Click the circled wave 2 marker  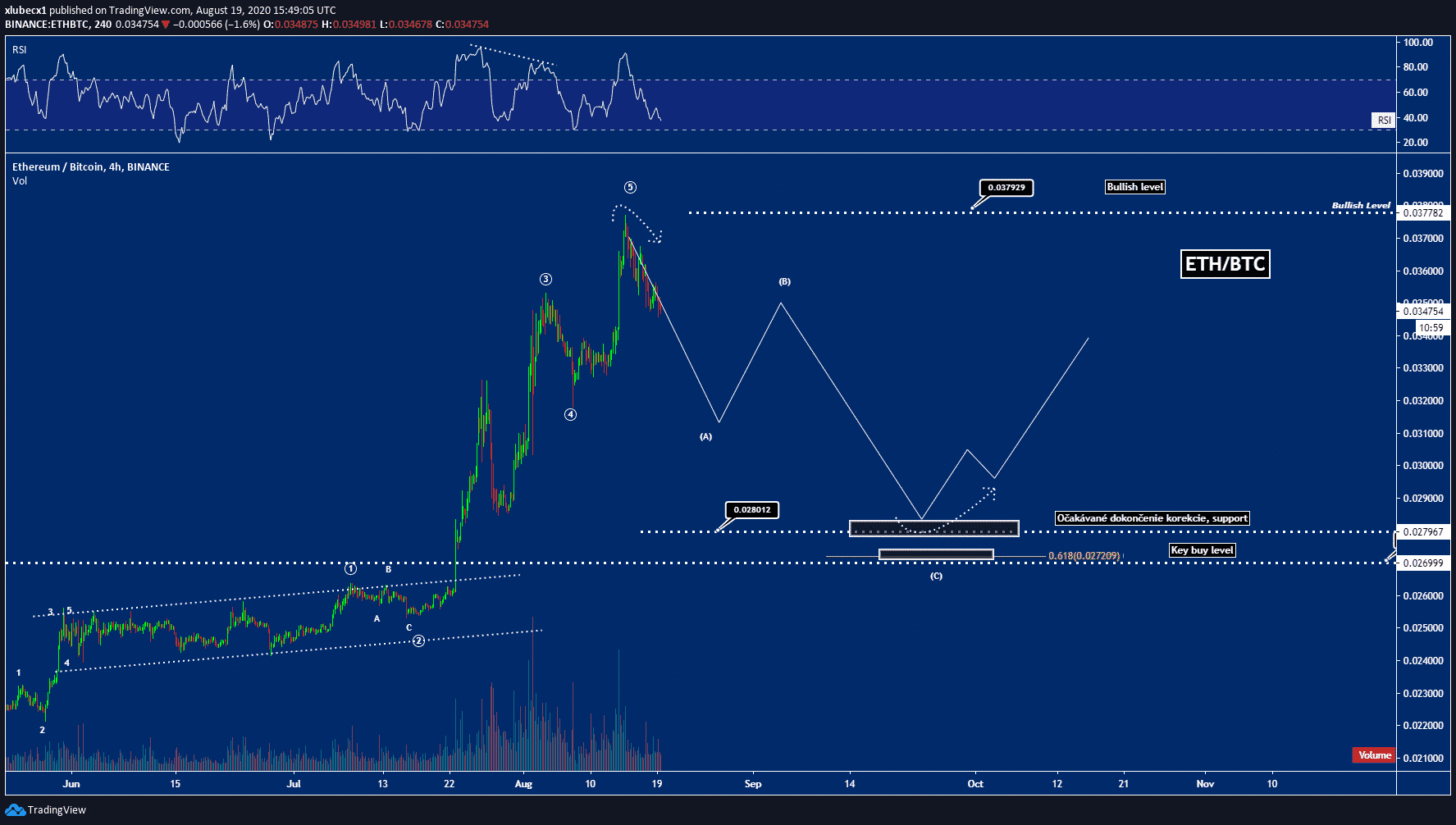coord(418,640)
